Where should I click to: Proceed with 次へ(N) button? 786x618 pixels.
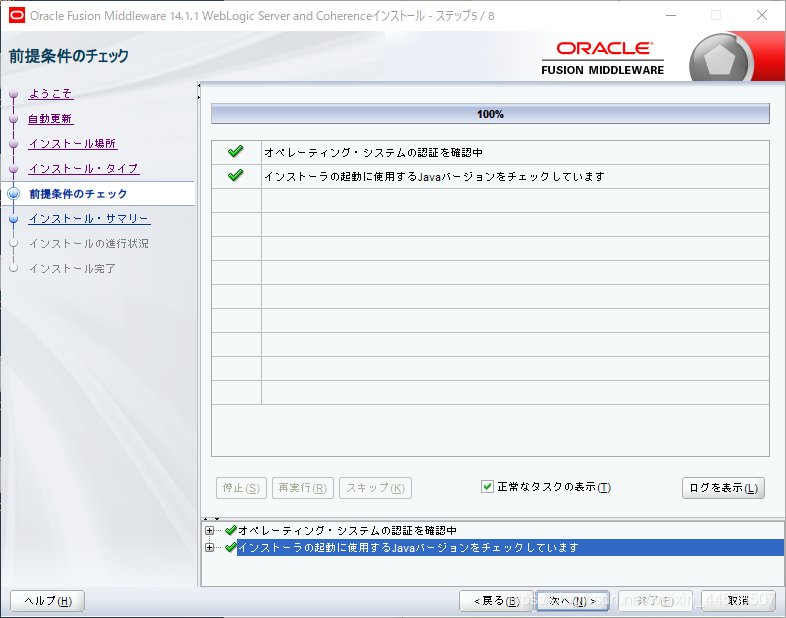572,601
